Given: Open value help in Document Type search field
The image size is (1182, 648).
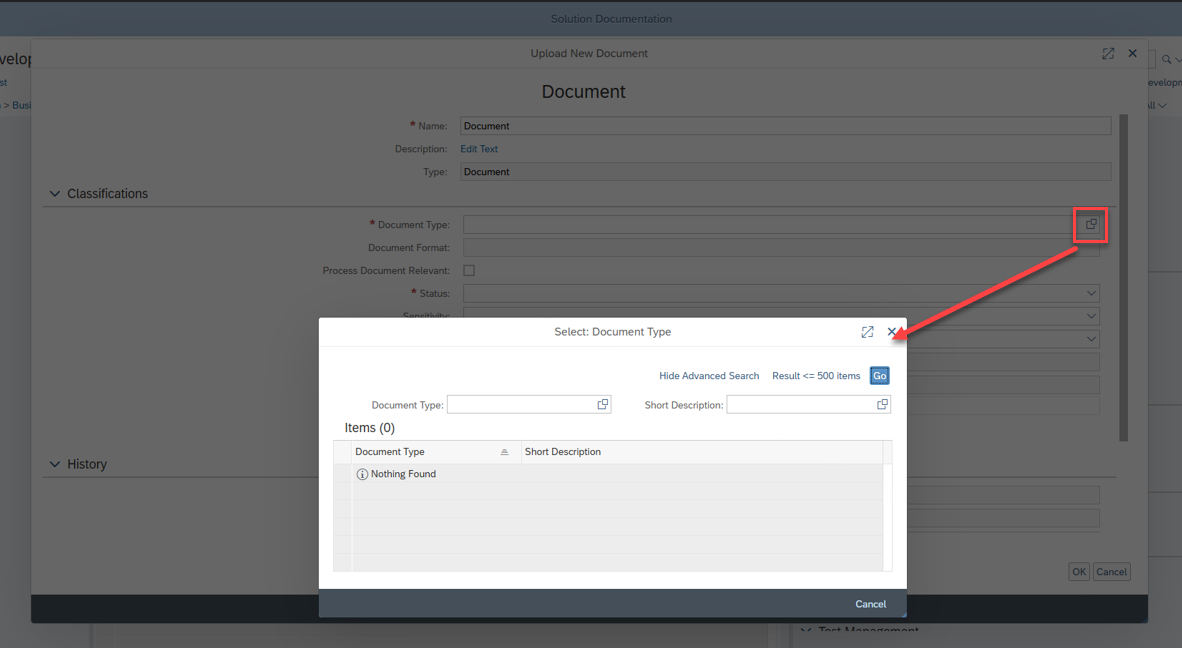Looking at the screenshot, I should pos(603,405).
